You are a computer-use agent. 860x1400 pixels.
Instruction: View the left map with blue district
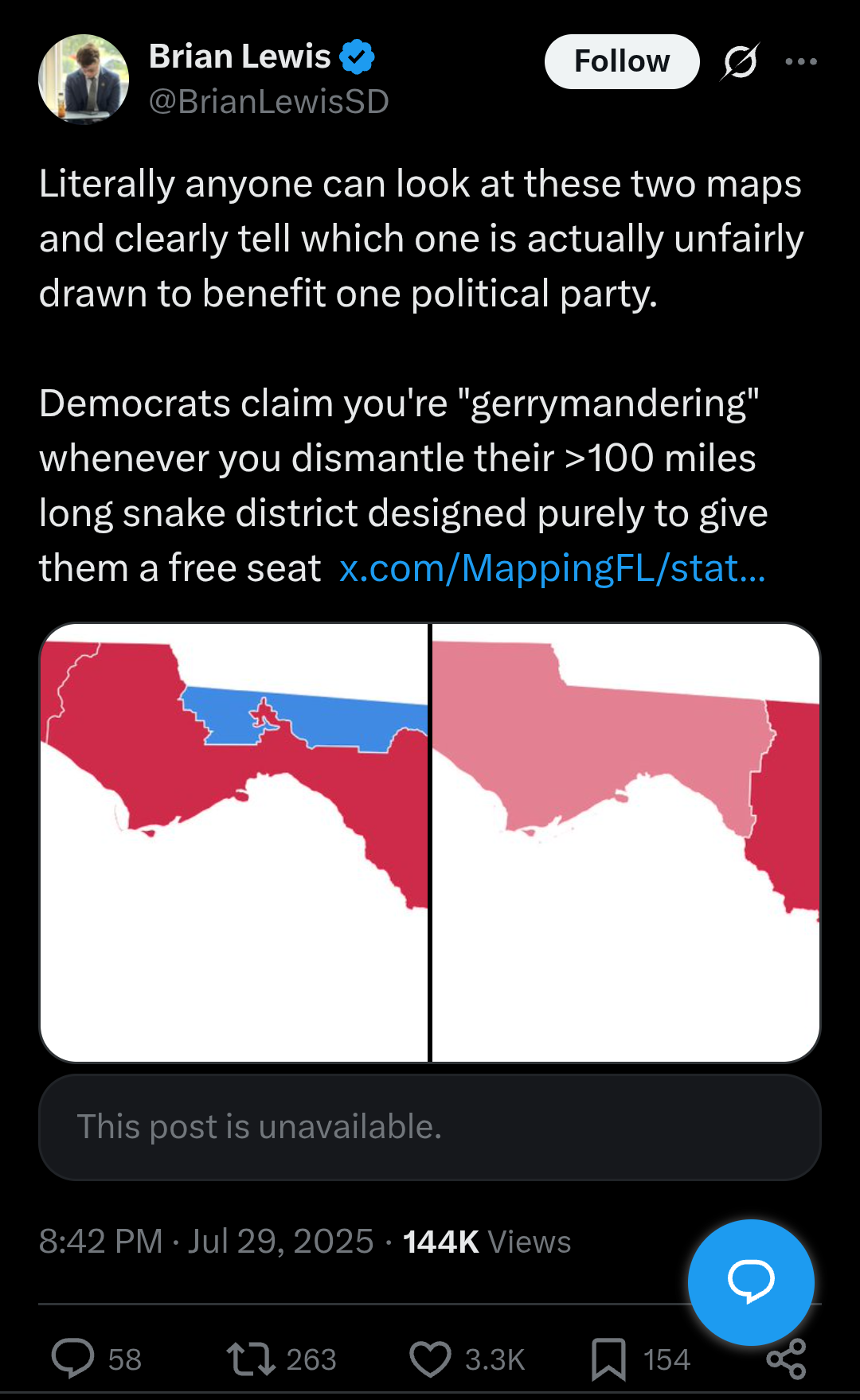click(234, 842)
